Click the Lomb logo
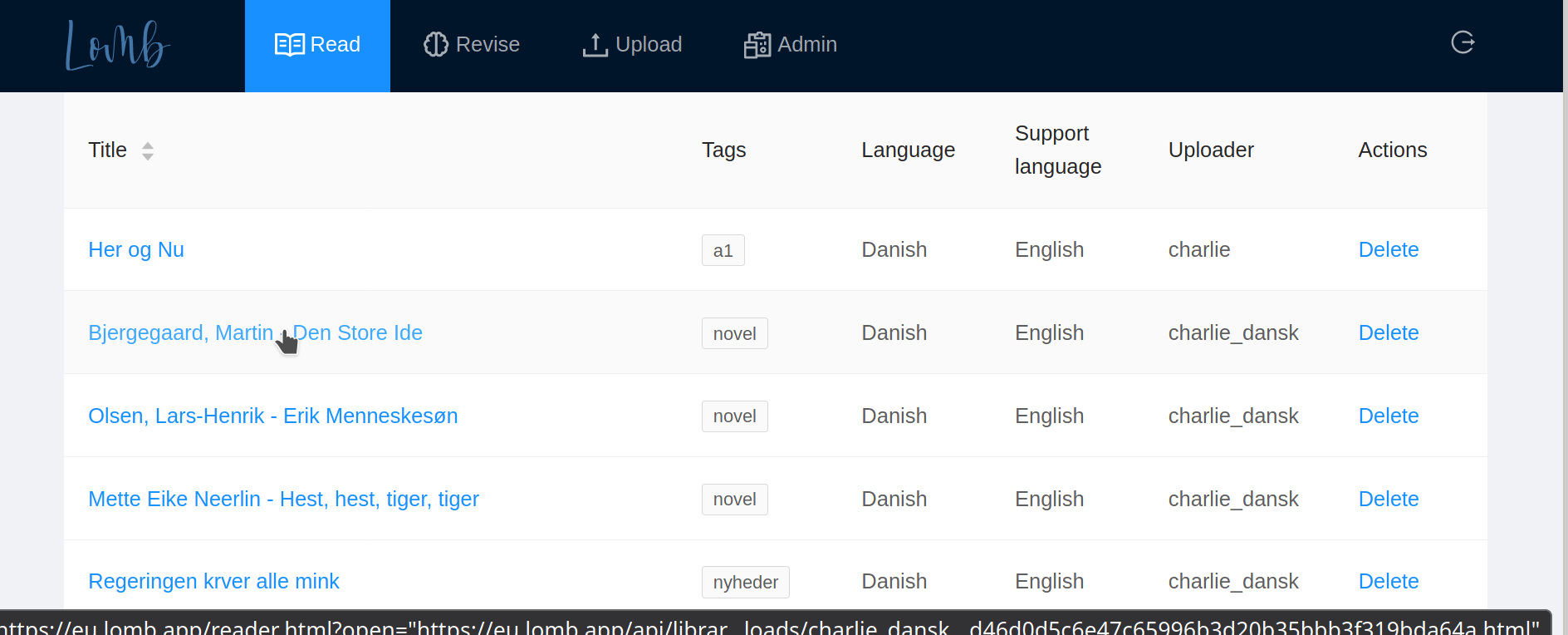 117,45
